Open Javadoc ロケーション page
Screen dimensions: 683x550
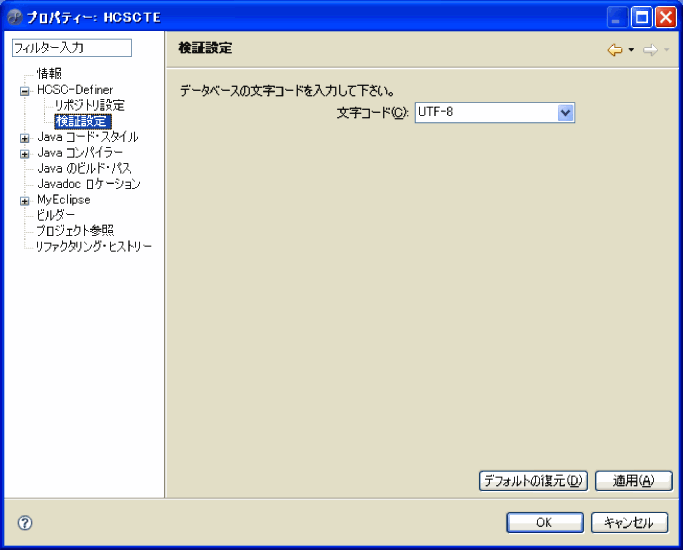pos(89,184)
